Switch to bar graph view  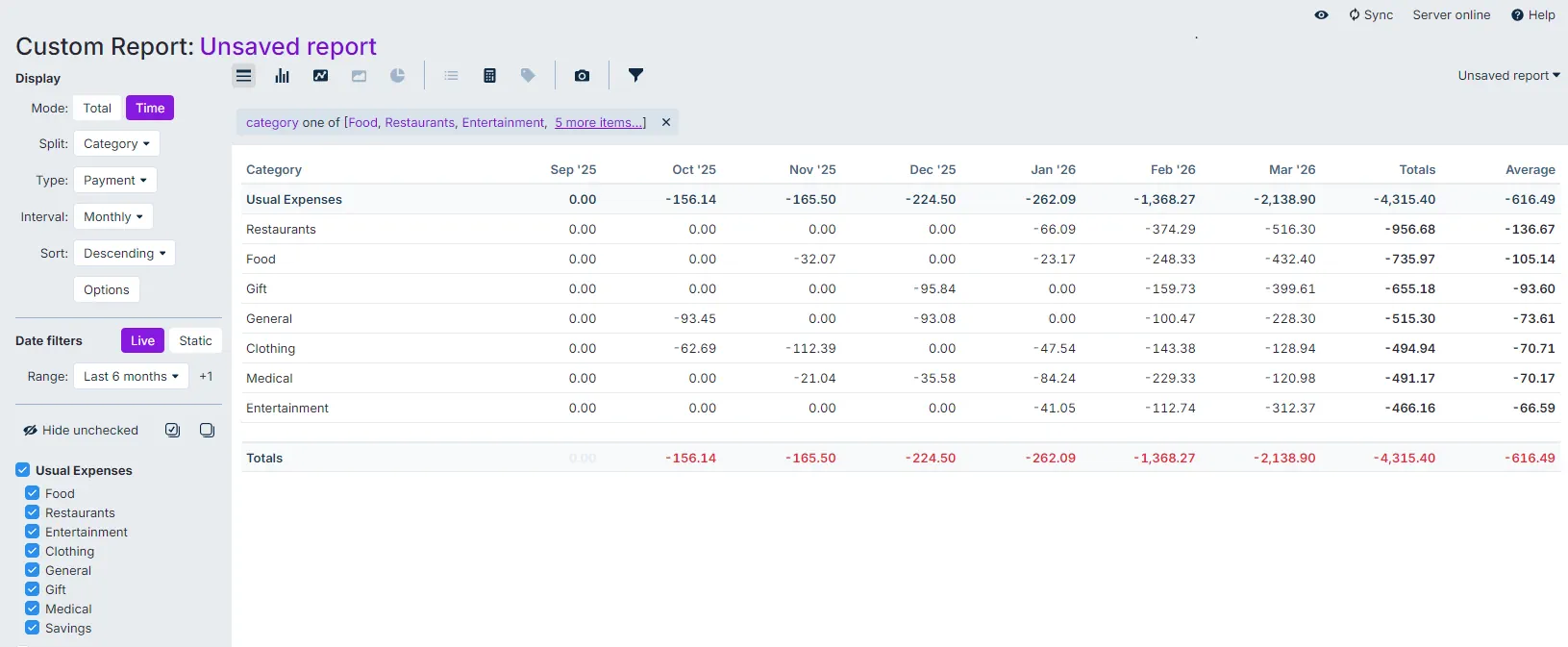click(282, 76)
